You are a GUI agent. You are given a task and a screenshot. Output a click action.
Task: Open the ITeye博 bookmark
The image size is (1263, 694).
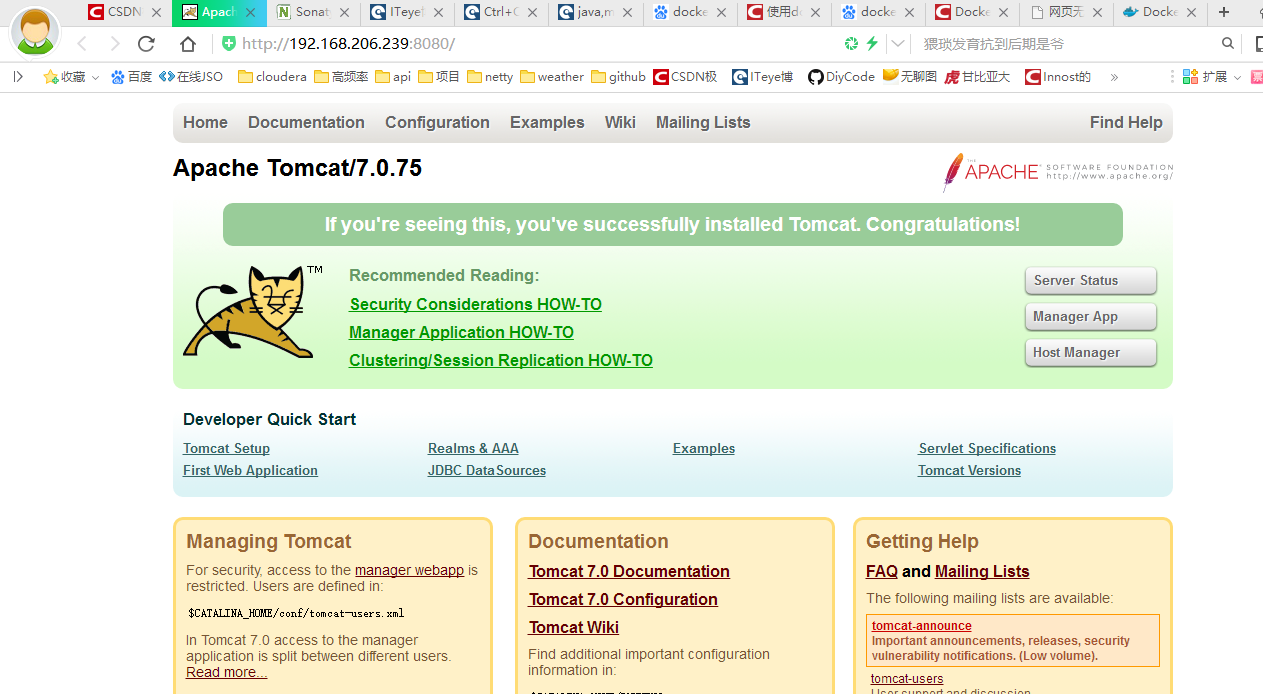pos(763,77)
